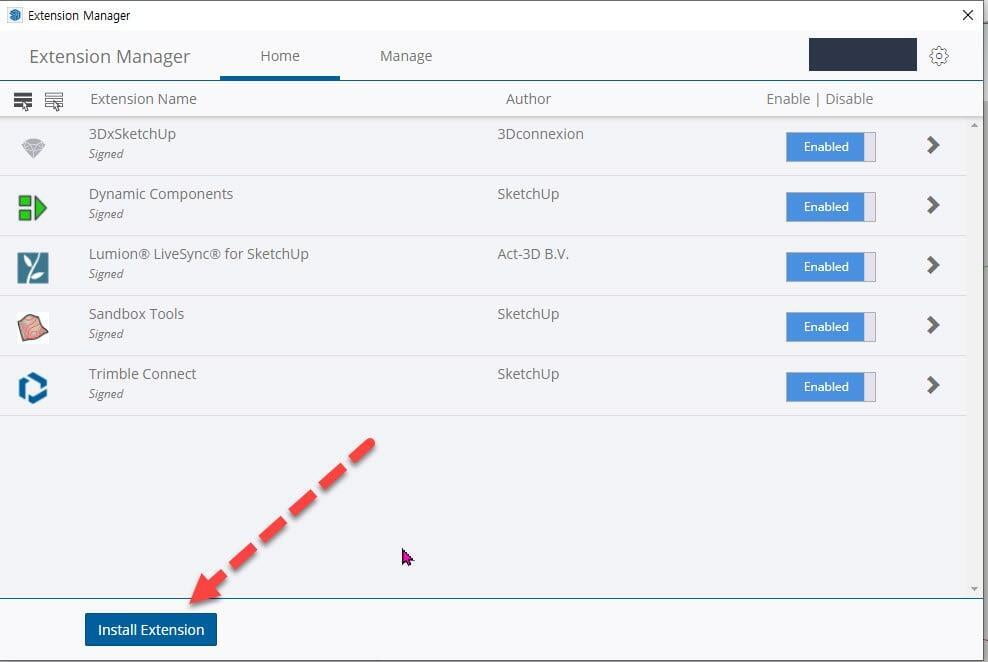Click the Extension Manager heading text
The height and width of the screenshot is (662, 988).
[x=109, y=57]
